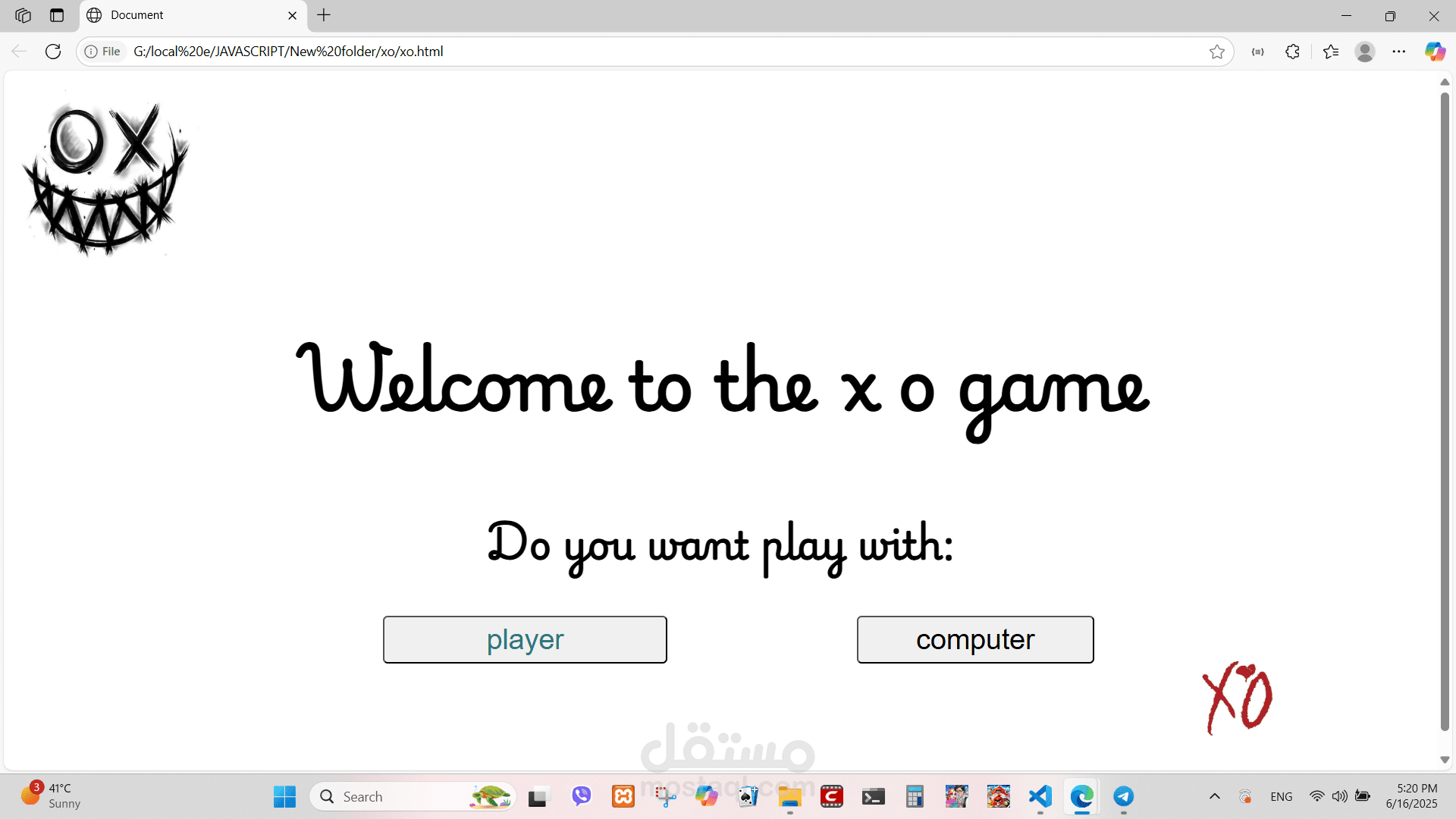Viewport: 1456px width, 819px height.
Task: Open Terminal from the taskbar
Action: click(874, 796)
